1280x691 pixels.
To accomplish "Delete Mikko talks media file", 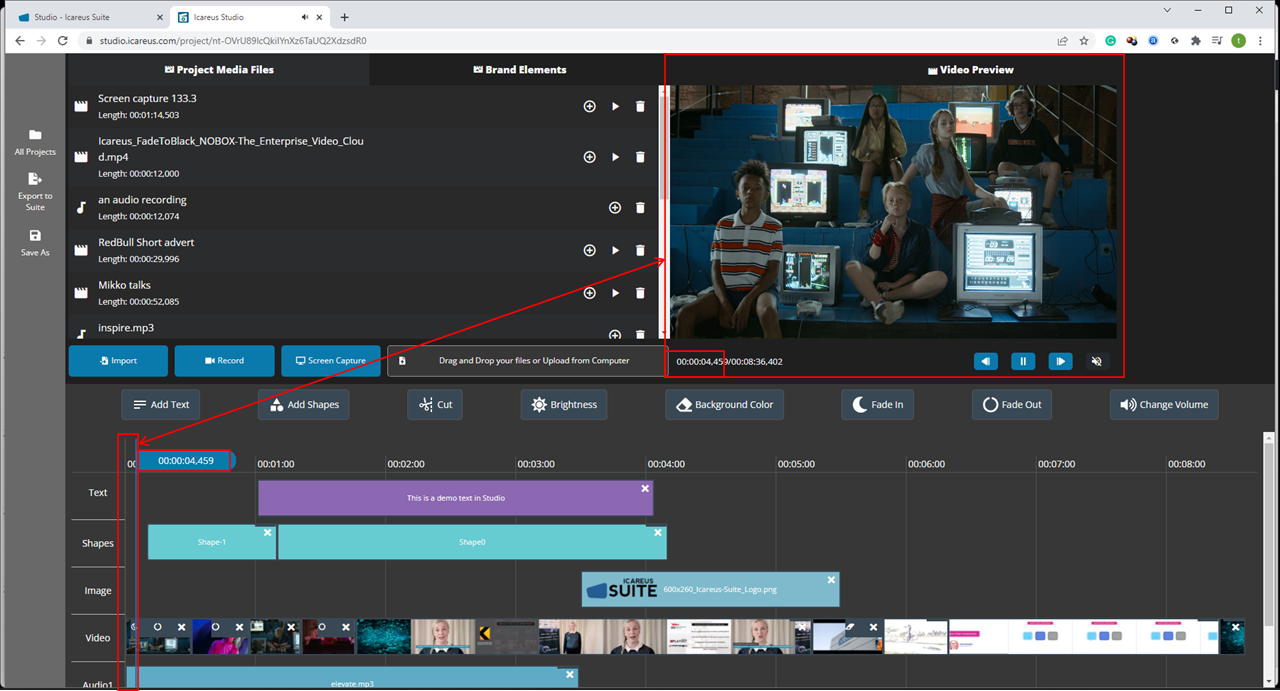I will click(641, 293).
